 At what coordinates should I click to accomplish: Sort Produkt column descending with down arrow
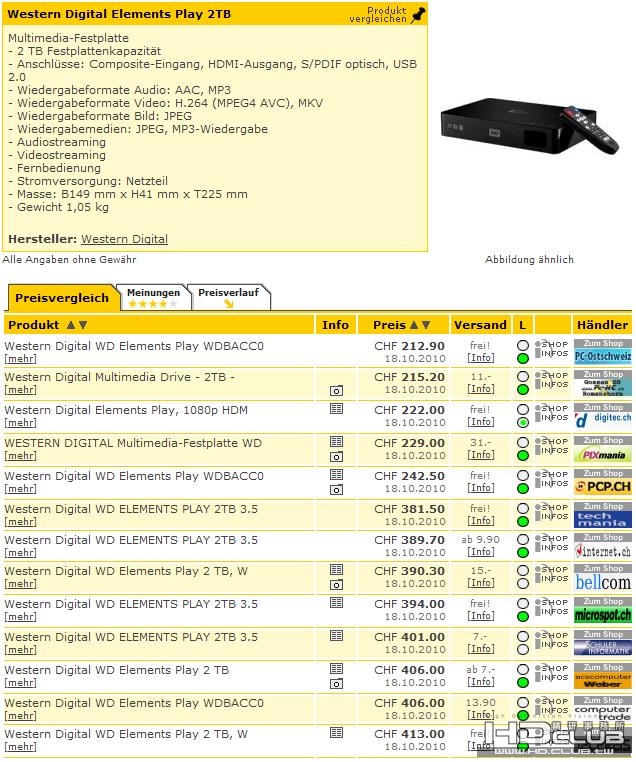pyautogui.click(x=83, y=325)
